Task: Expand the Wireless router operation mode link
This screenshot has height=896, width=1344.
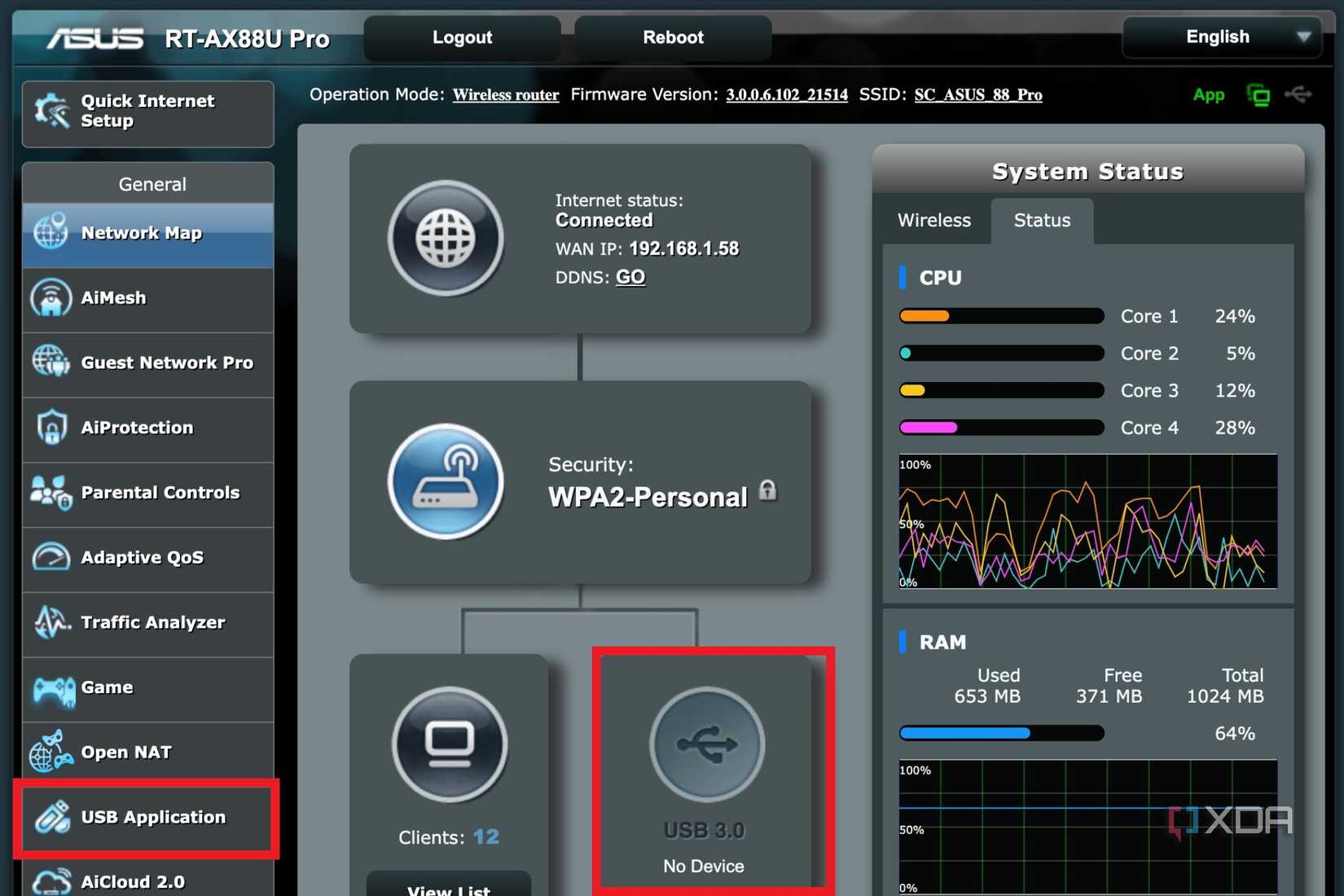Action: [x=505, y=94]
